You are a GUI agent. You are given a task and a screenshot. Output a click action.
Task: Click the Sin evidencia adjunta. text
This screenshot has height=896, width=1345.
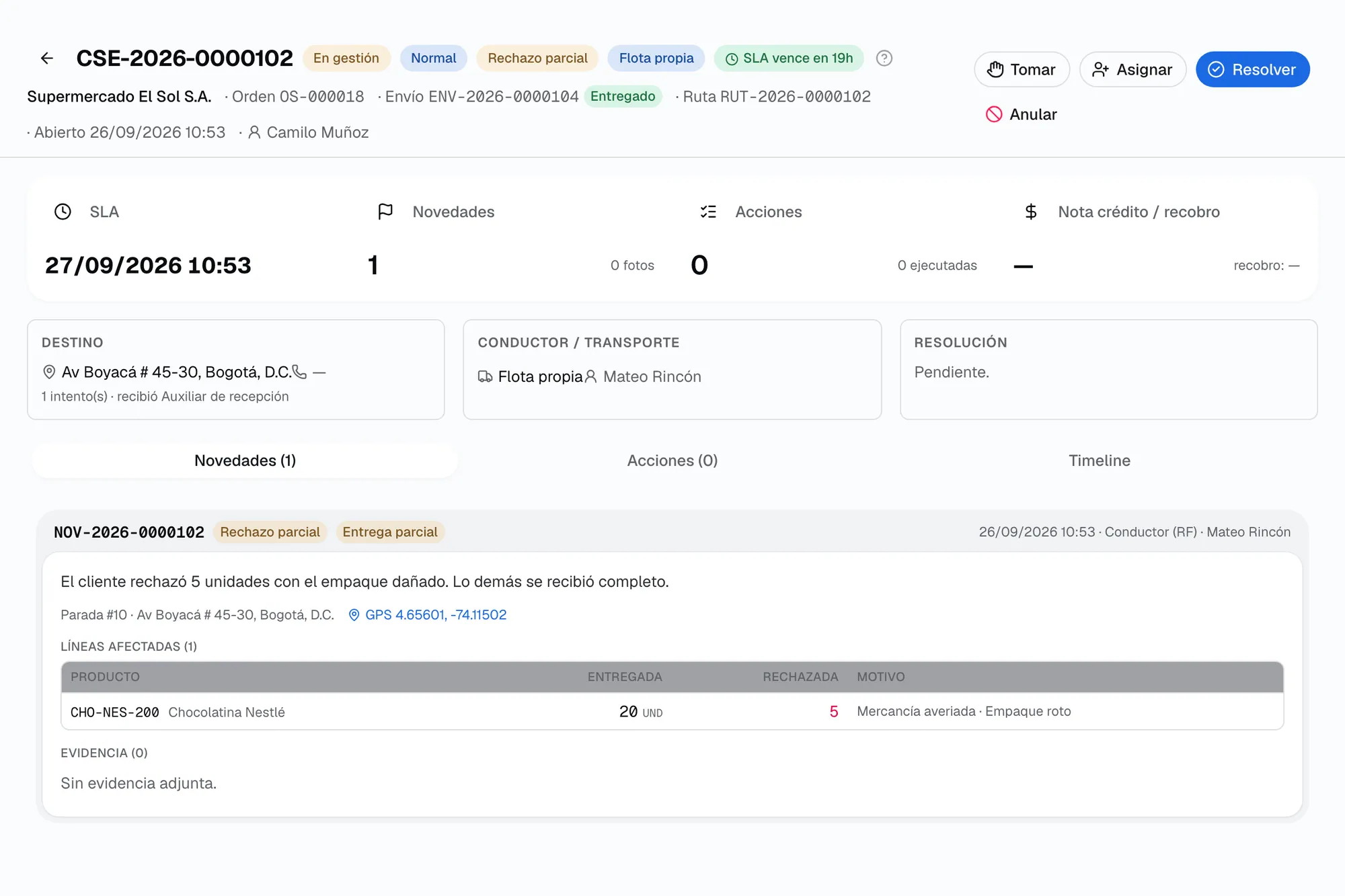pyautogui.click(x=139, y=784)
